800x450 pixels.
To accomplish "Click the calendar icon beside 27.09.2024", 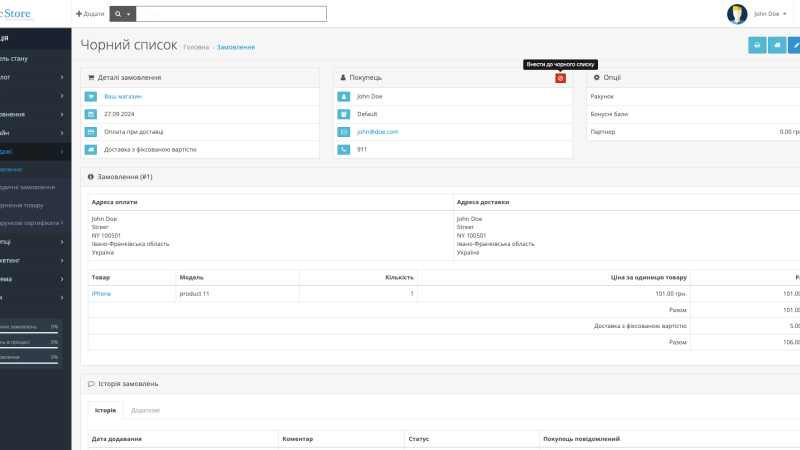I will tap(91, 114).
